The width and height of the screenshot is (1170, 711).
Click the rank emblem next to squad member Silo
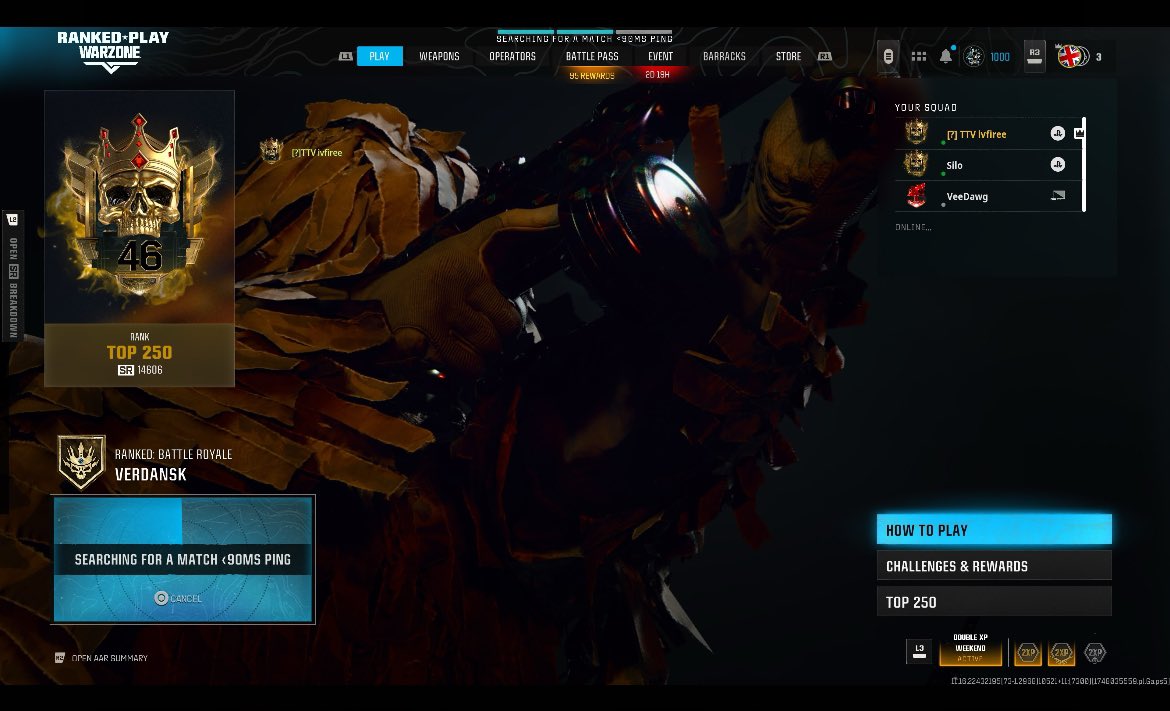point(916,164)
